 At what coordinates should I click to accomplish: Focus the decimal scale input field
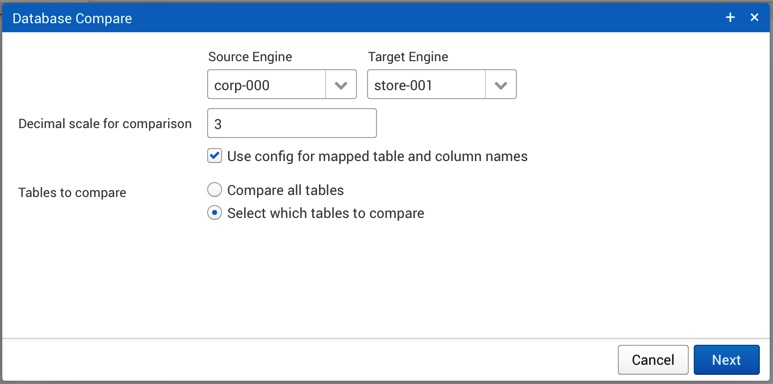pyautogui.click(x=292, y=123)
